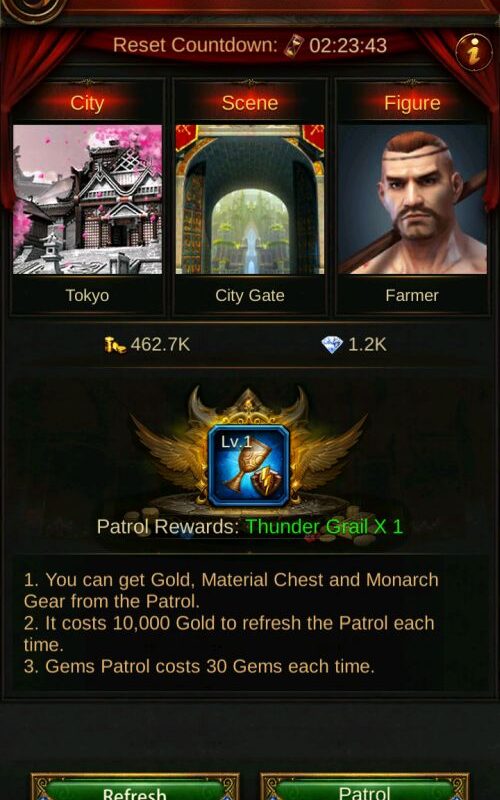Click the Figure column header
The width and height of the screenshot is (500, 800).
pyautogui.click(x=412, y=103)
